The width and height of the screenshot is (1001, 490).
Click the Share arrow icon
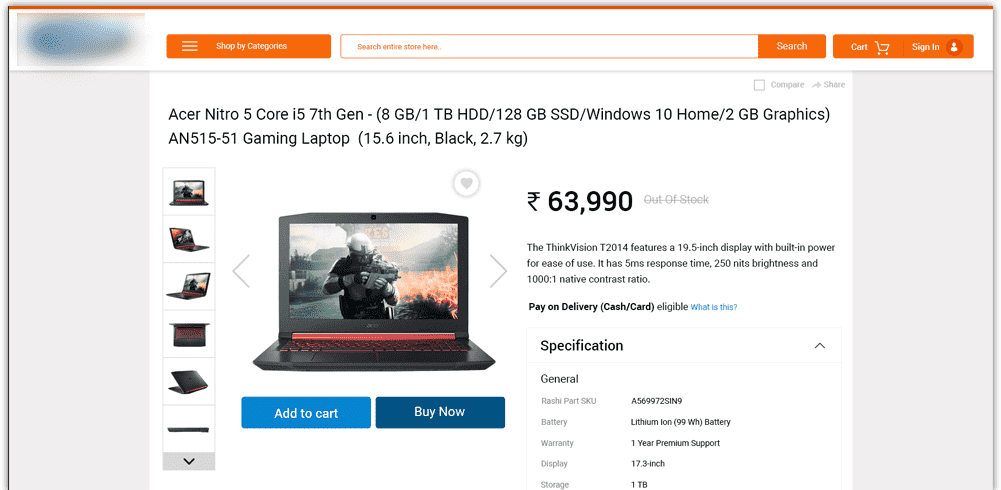(816, 85)
